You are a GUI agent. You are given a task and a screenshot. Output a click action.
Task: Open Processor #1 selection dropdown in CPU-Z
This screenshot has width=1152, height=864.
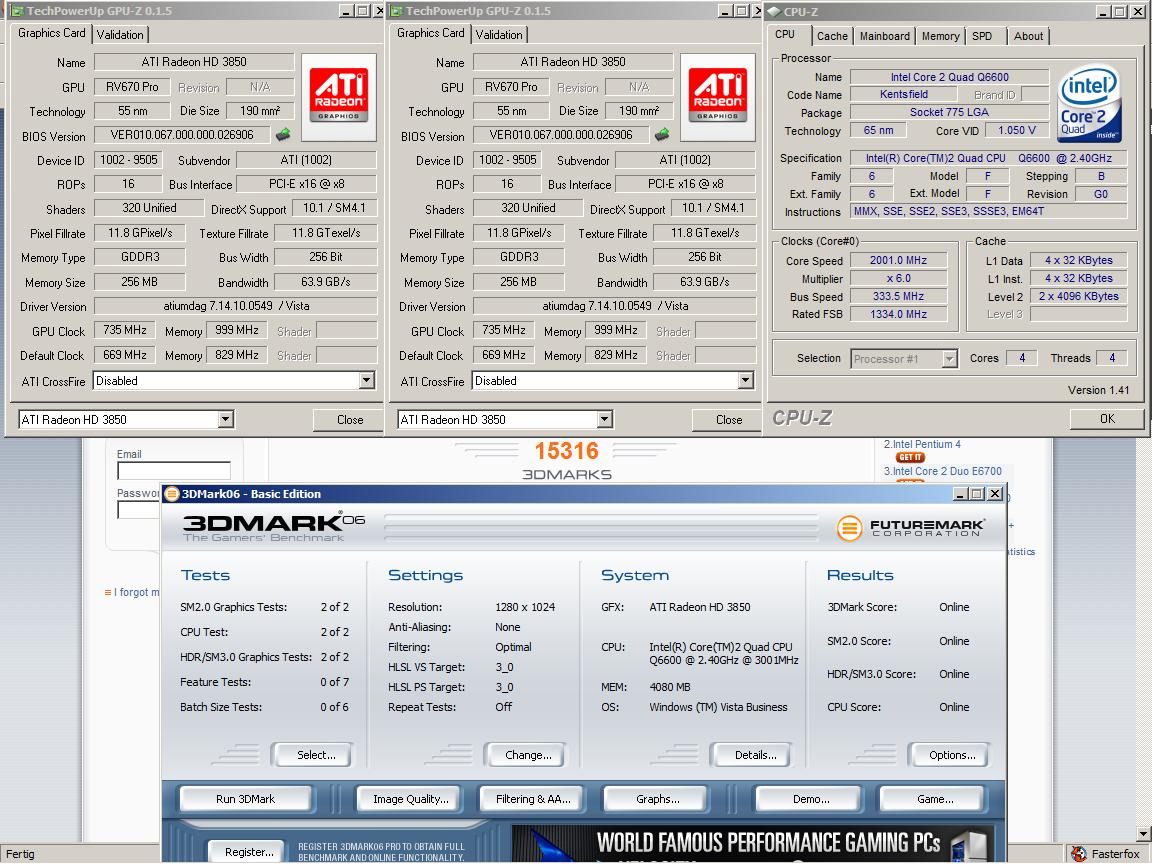click(x=949, y=359)
